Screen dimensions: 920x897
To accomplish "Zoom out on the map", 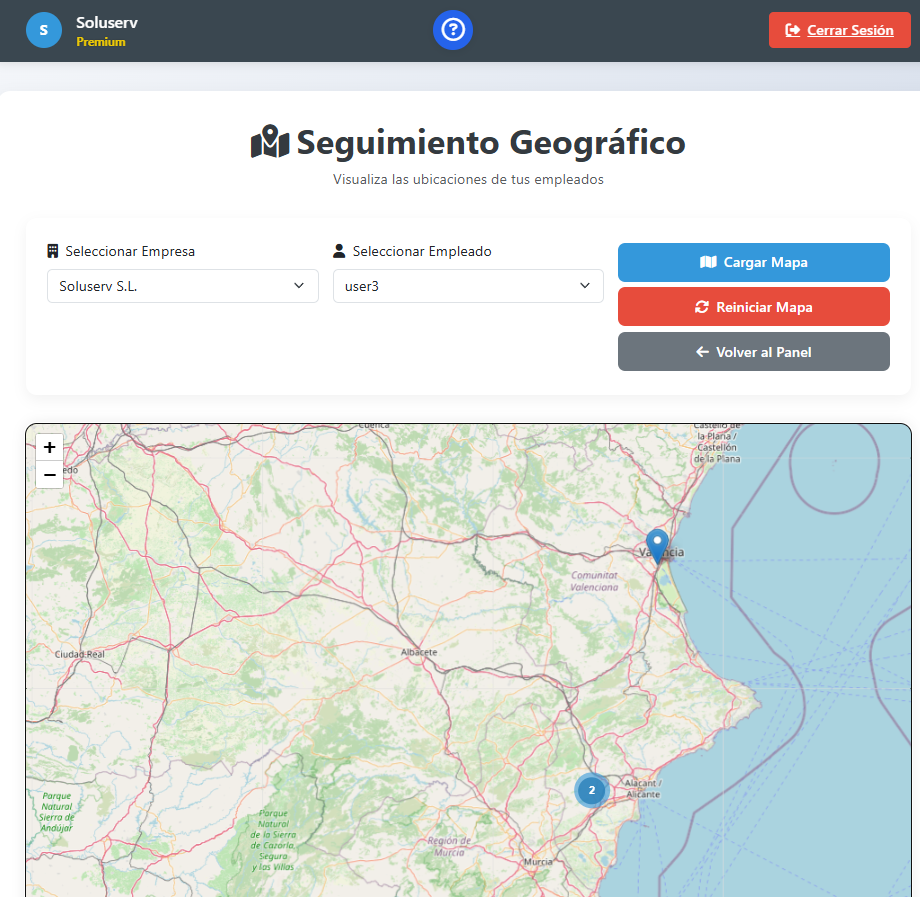I will 50,474.
